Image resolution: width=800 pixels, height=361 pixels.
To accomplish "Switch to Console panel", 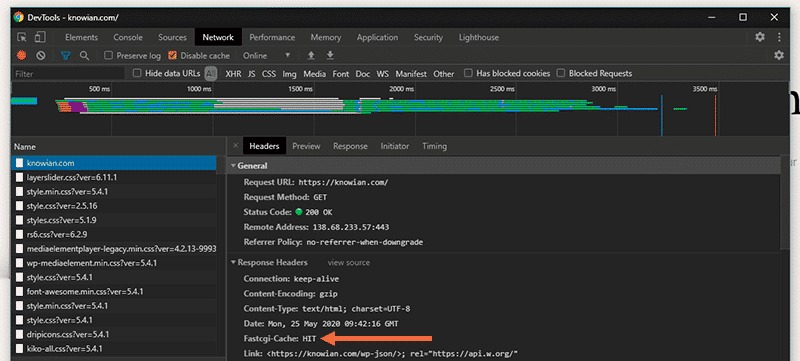I will pos(128,37).
